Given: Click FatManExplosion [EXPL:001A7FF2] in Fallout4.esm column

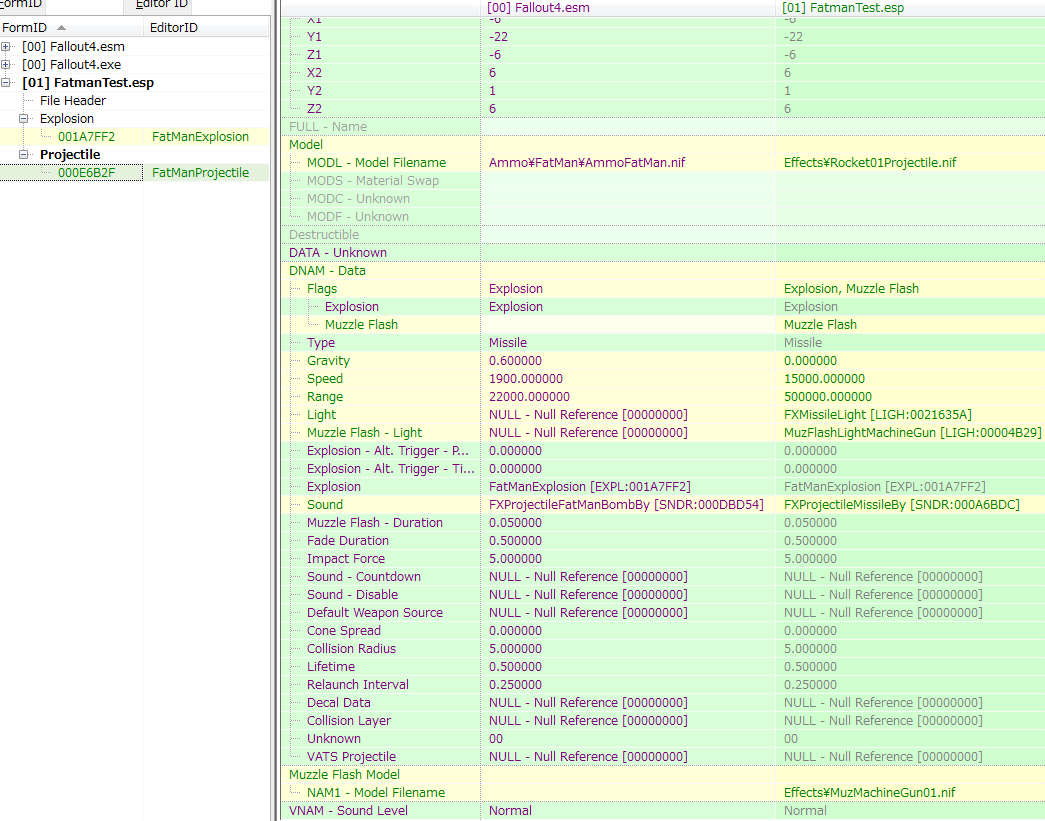Looking at the screenshot, I should tap(589, 486).
